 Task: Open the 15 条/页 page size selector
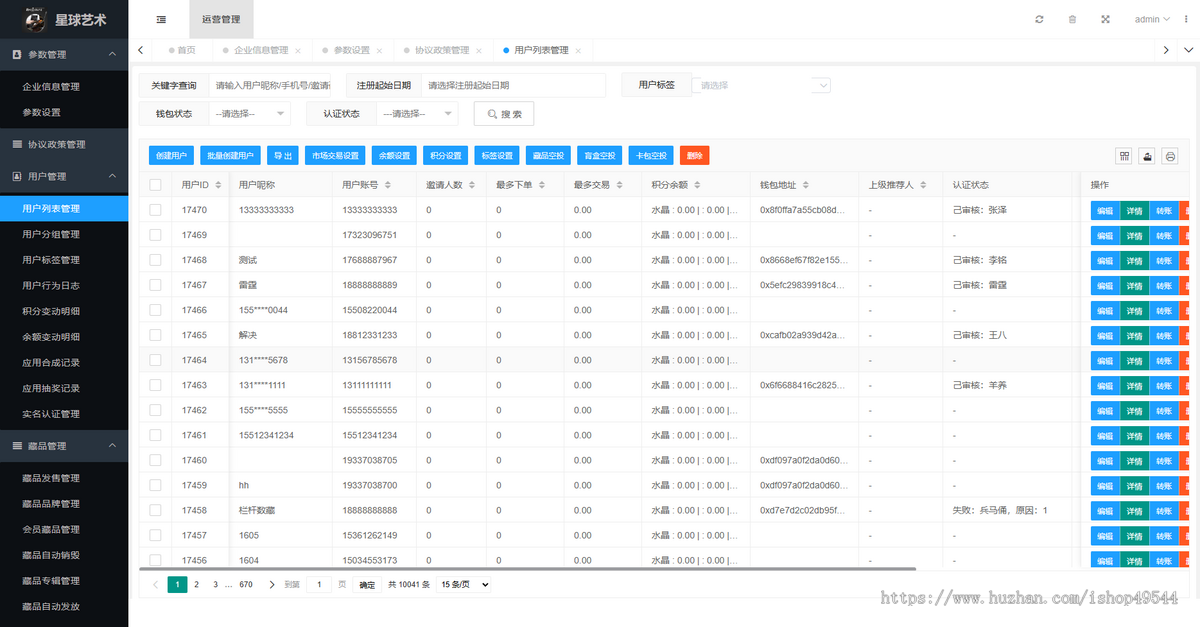pyautogui.click(x=465, y=584)
